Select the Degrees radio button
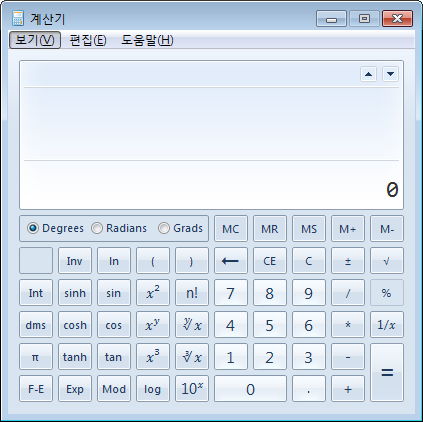The height and width of the screenshot is (422, 423). [56, 228]
